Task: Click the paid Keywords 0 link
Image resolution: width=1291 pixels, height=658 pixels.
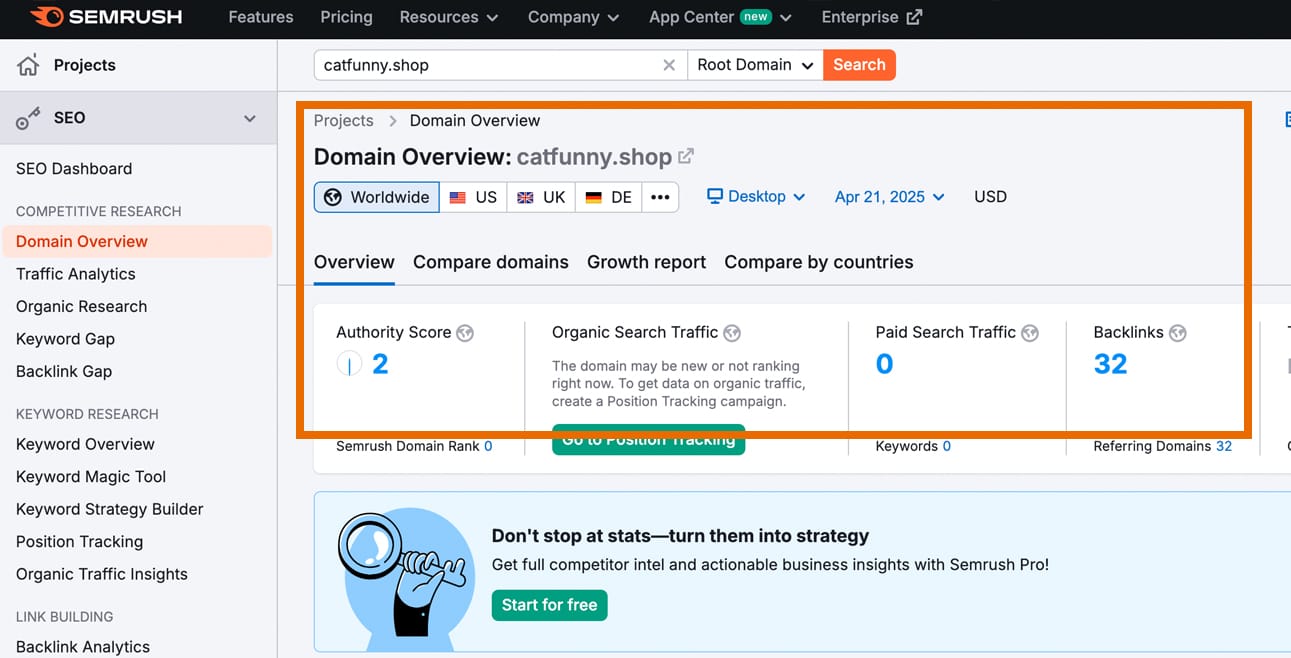Action: [x=946, y=447]
